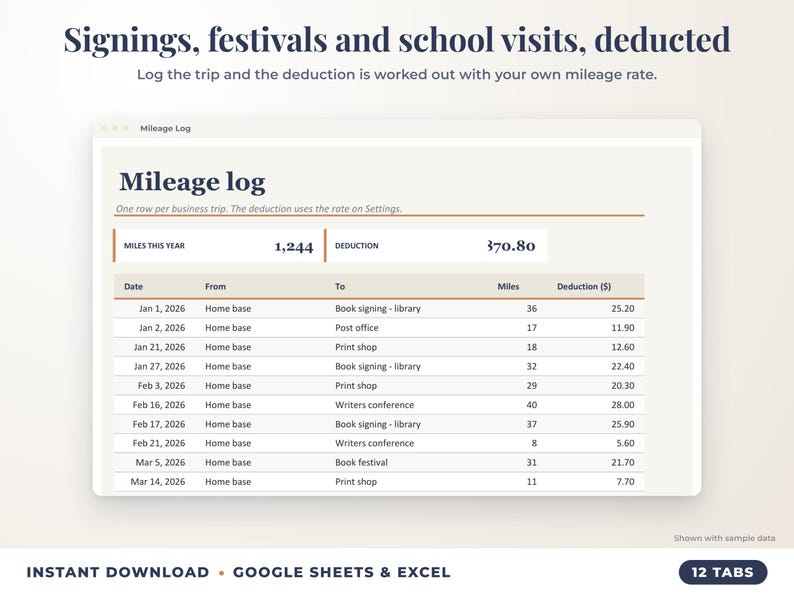Click the Date column header

133,287
